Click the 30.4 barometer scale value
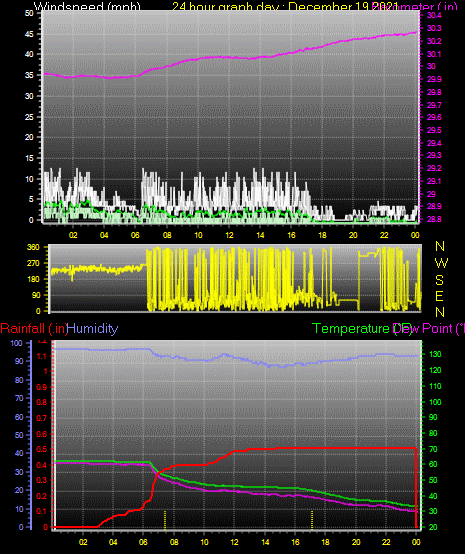The height and width of the screenshot is (554, 465). [x=434, y=15]
